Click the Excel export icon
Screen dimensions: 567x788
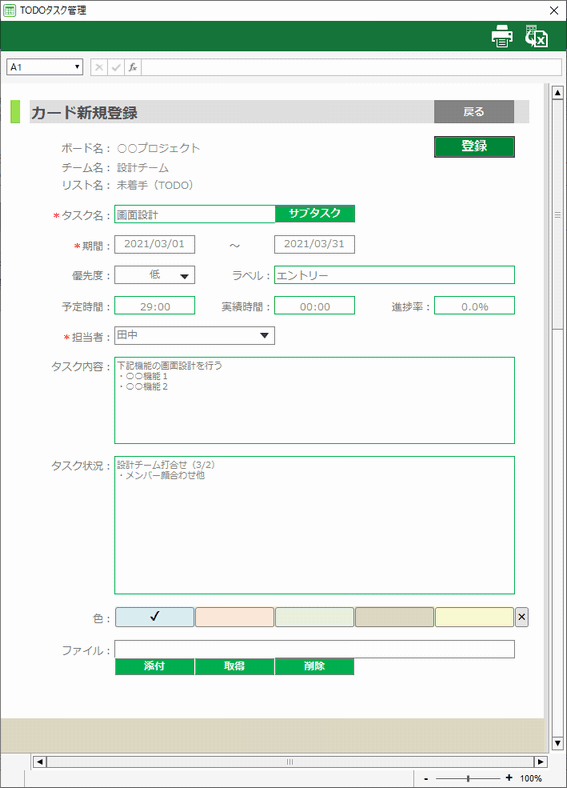click(x=536, y=36)
